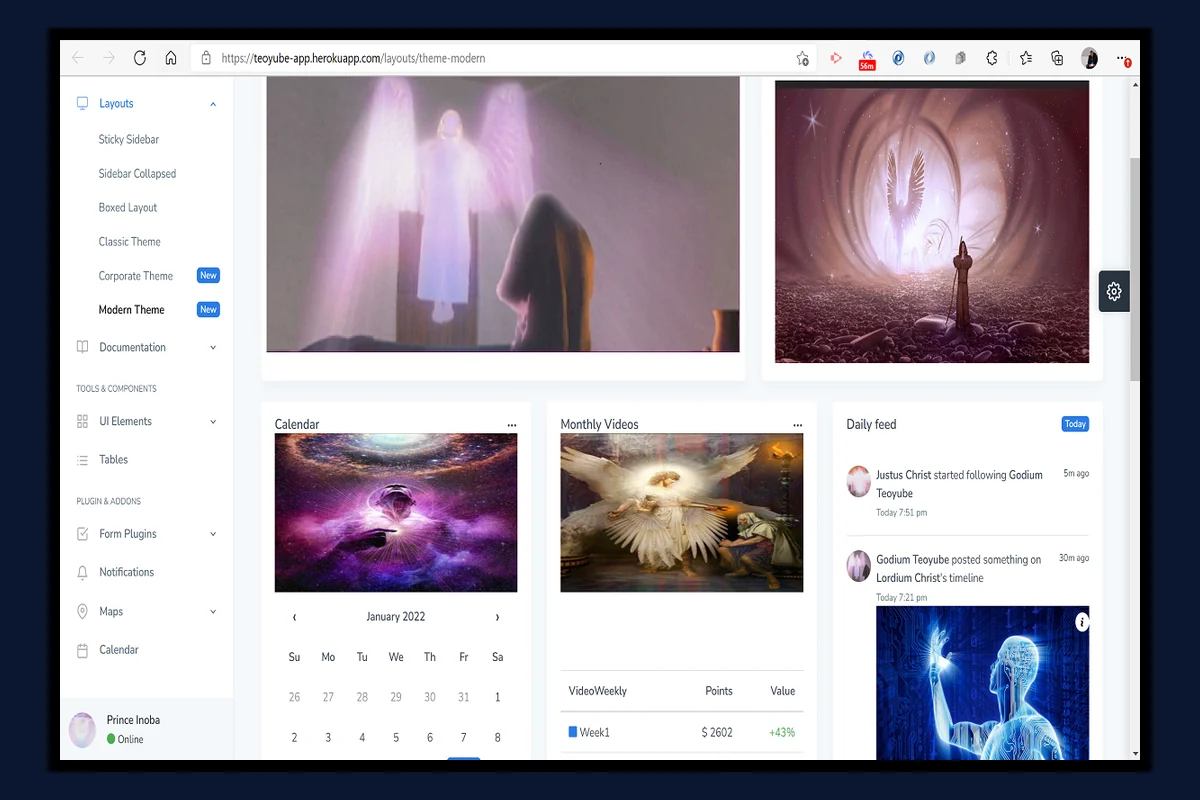Go to the browser home page icon
Screen dimensions: 1200x800
click(171, 58)
